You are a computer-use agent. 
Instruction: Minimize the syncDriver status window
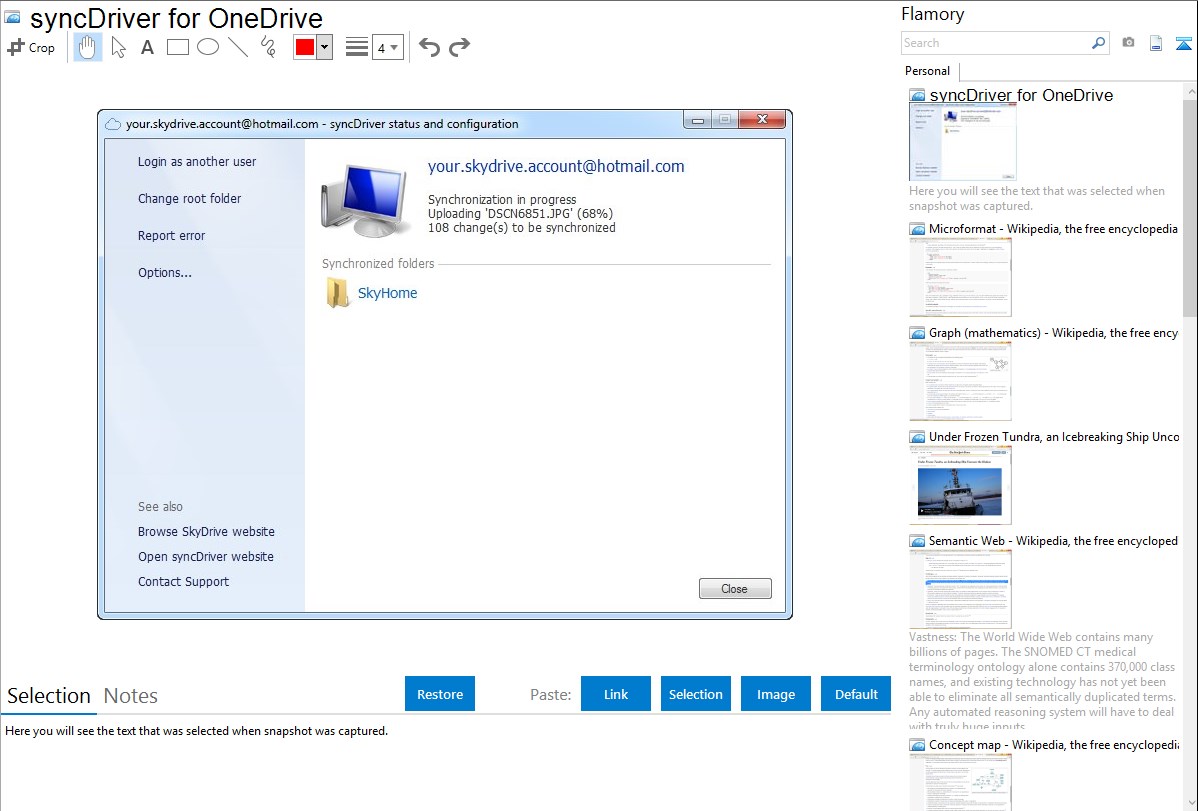698,119
